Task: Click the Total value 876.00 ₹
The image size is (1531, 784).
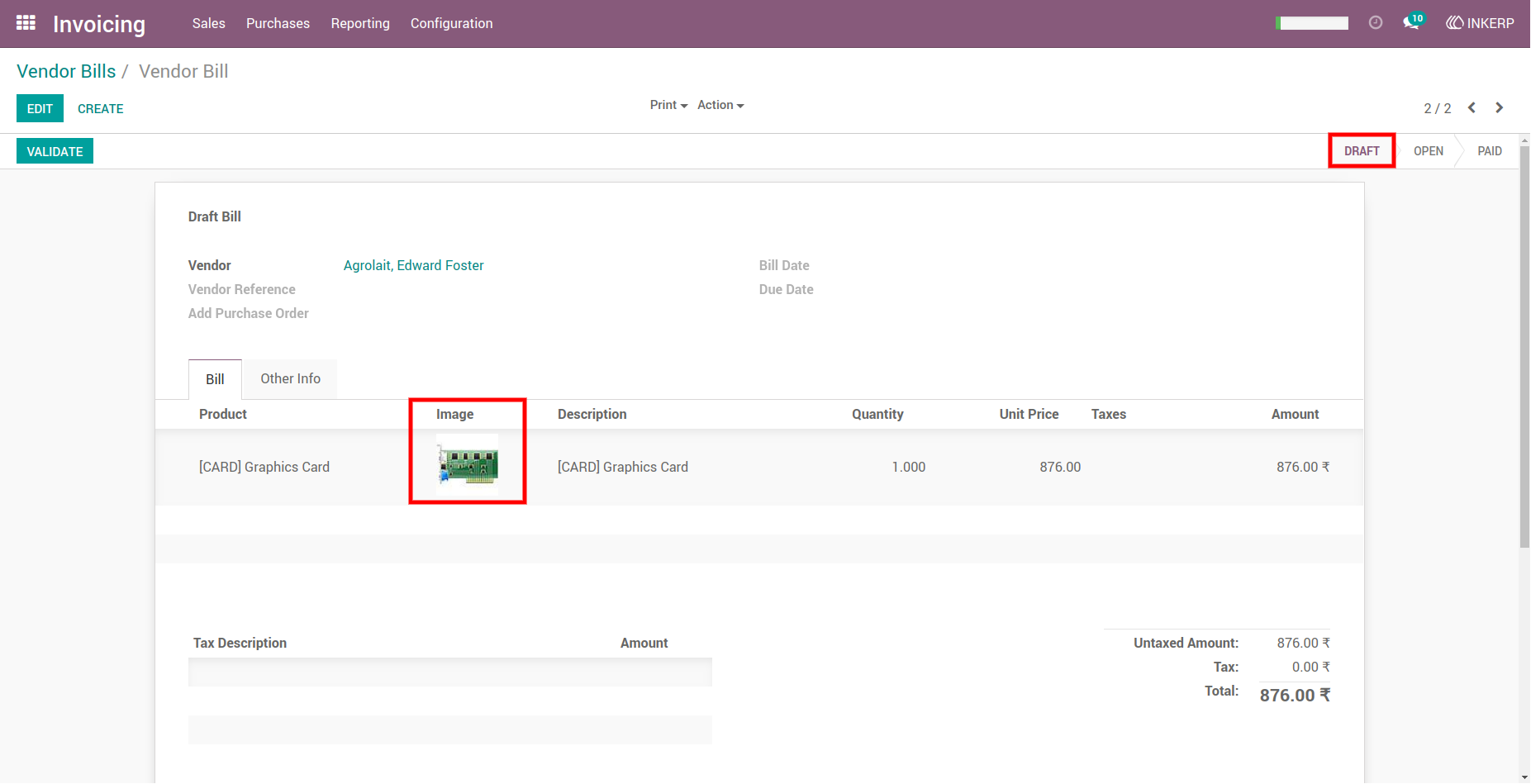Action: 1295,695
